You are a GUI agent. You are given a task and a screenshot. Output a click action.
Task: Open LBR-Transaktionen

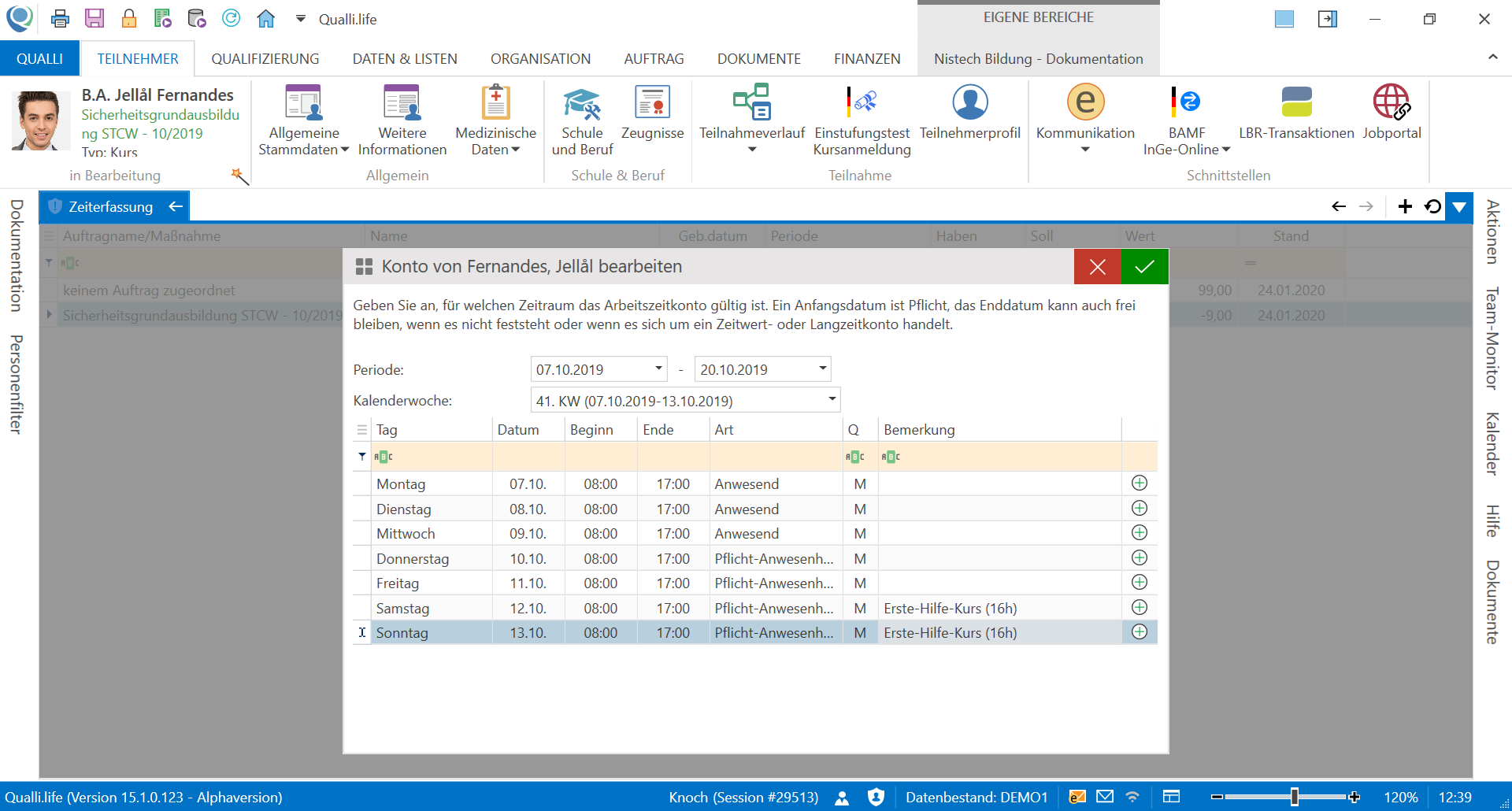coord(1296,113)
